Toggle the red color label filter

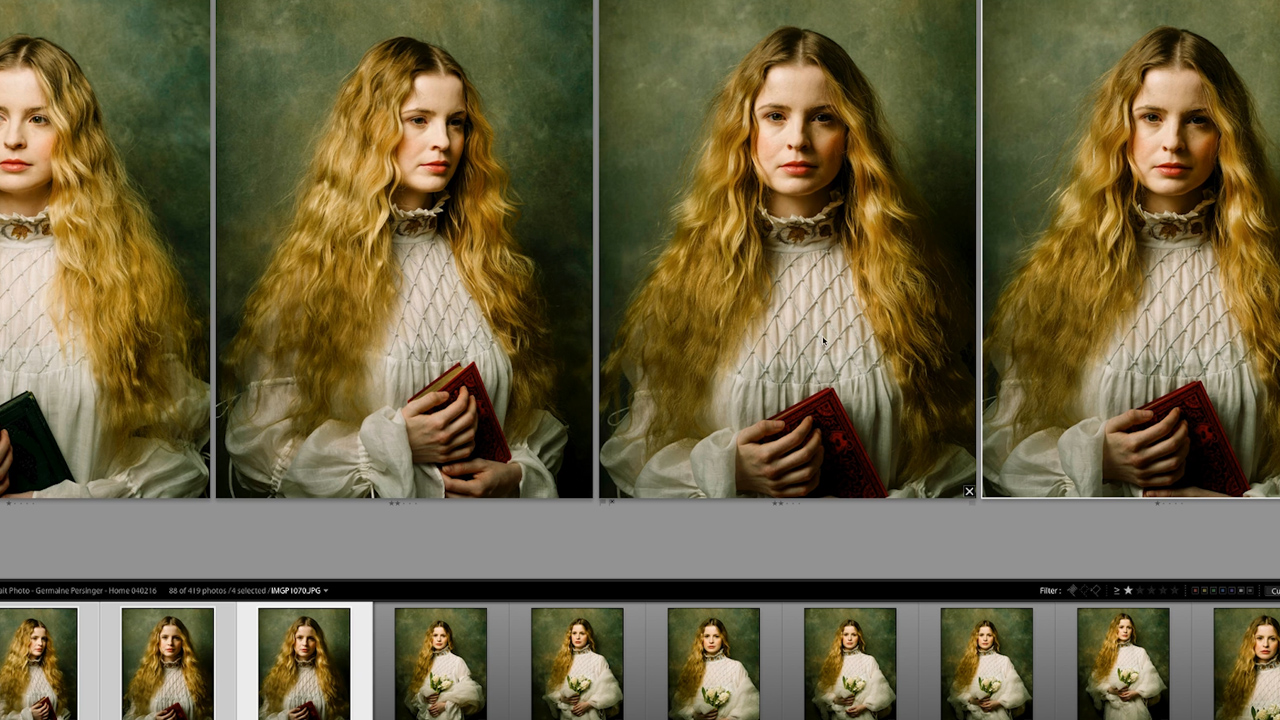pyautogui.click(x=1195, y=590)
